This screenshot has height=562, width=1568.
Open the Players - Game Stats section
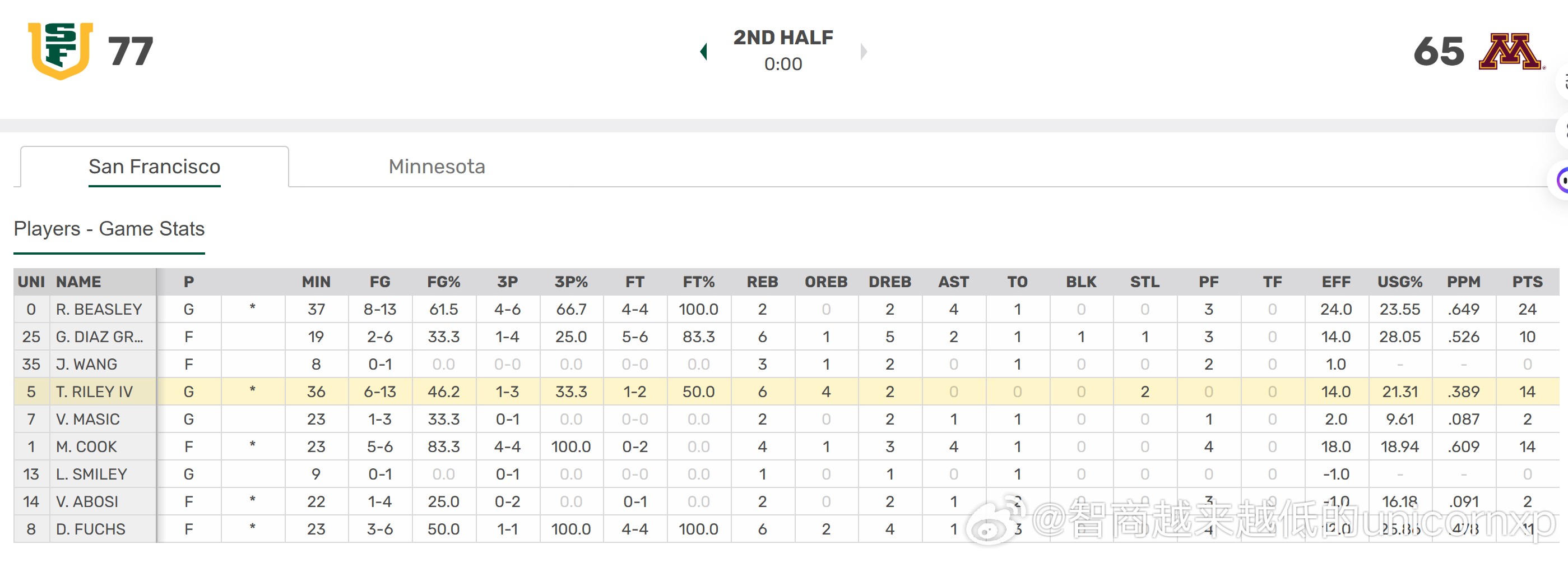[x=109, y=229]
